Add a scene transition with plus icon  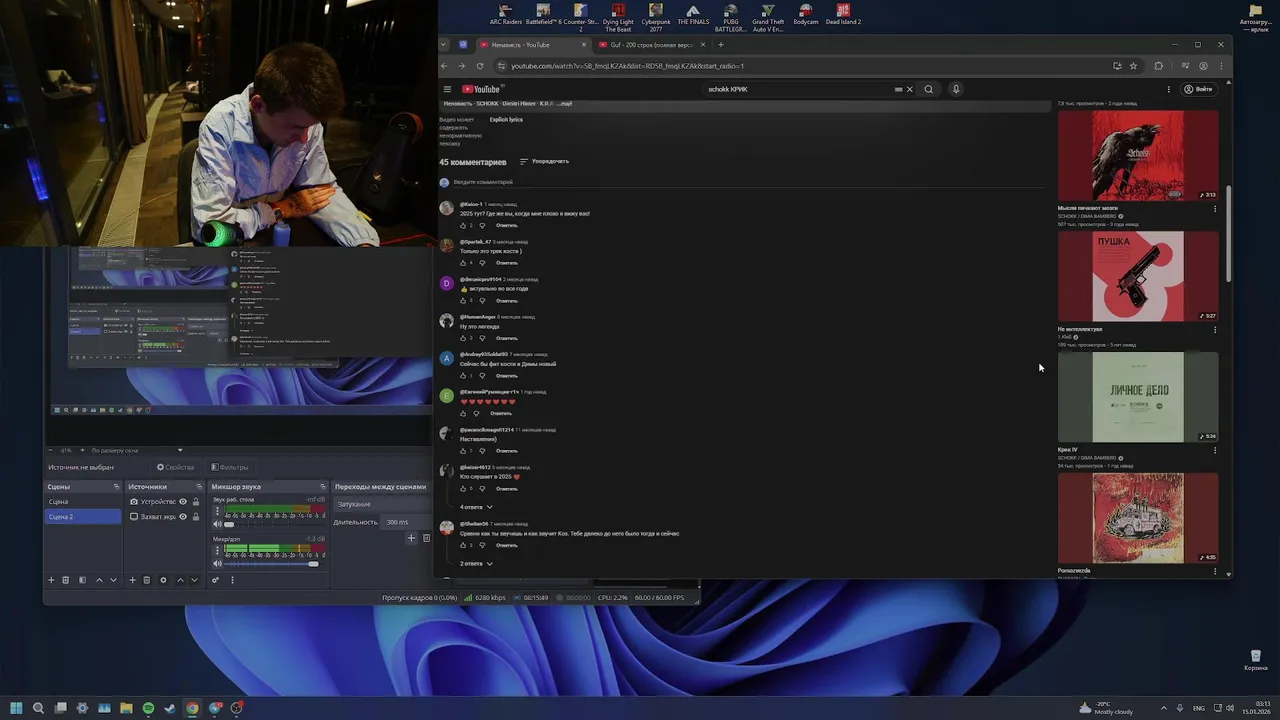tap(411, 538)
